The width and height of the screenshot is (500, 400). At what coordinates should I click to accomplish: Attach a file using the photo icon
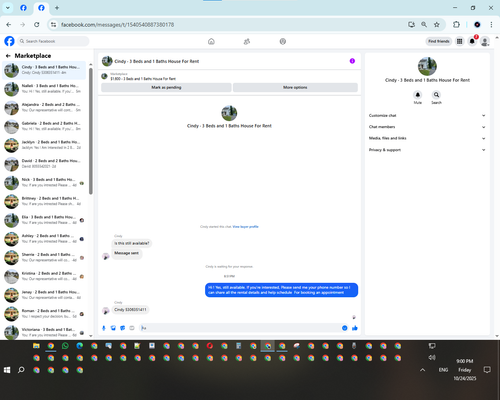(x=113, y=328)
